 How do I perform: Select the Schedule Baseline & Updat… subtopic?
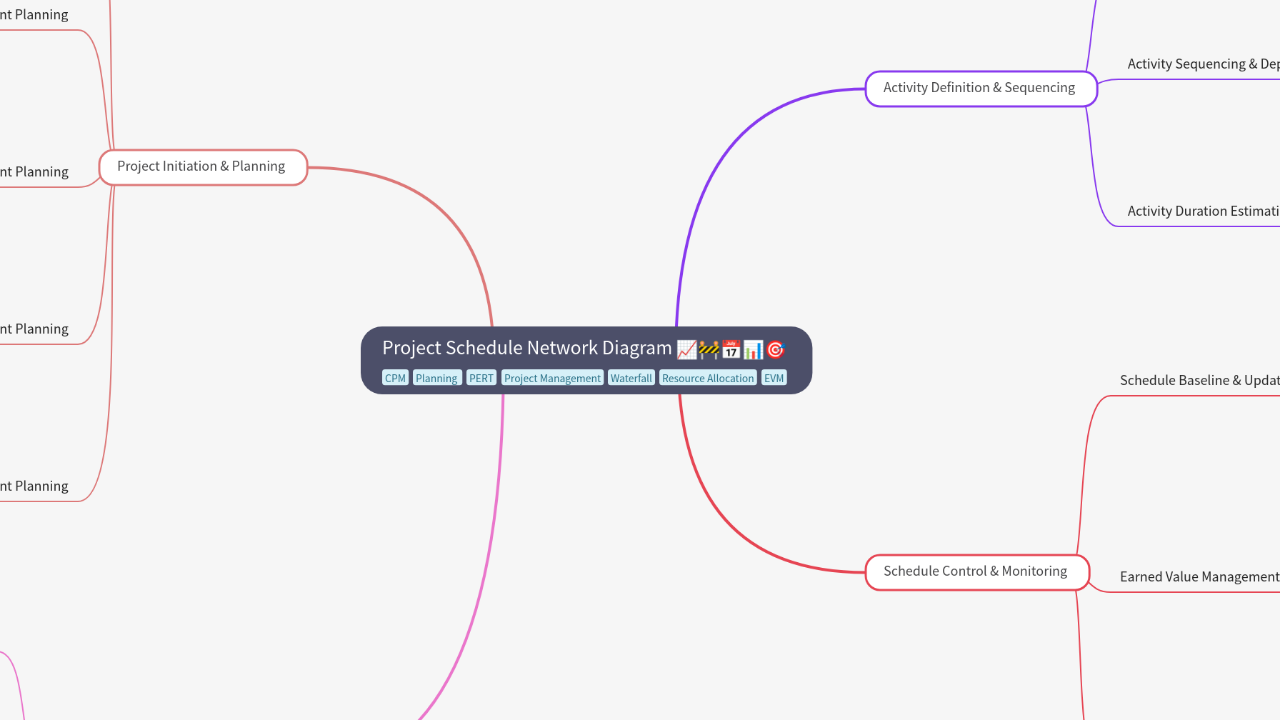[x=1200, y=380]
